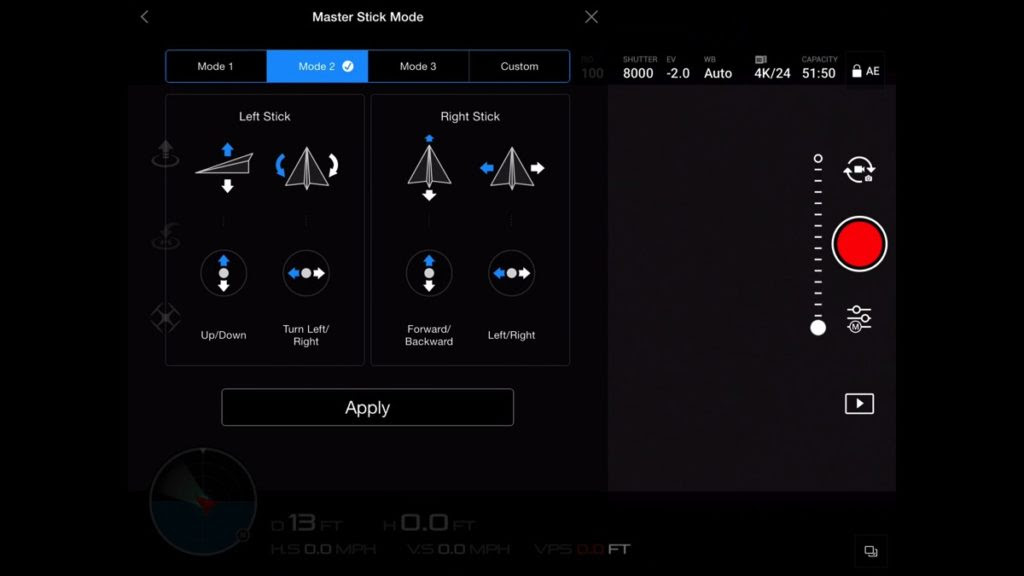Screen dimensions: 1024x576
Task: Switch to the Mode 1 tab
Action: (x=216, y=67)
